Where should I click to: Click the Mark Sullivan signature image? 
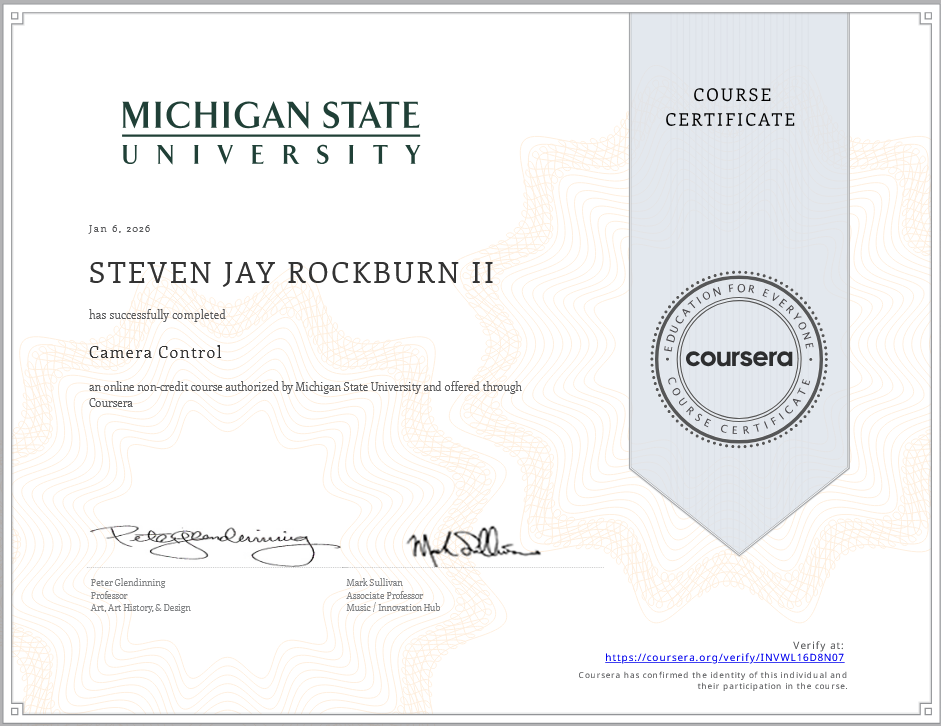[473, 546]
